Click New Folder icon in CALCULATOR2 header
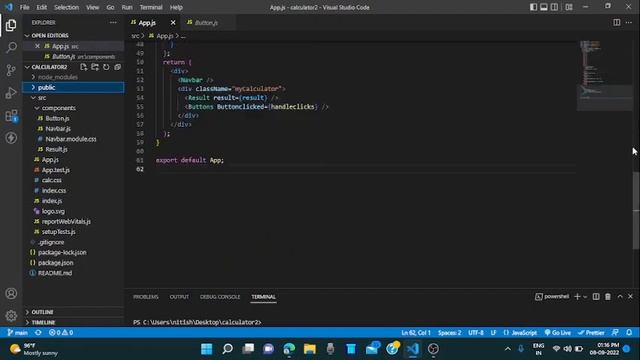640x360 pixels. tap(95, 67)
